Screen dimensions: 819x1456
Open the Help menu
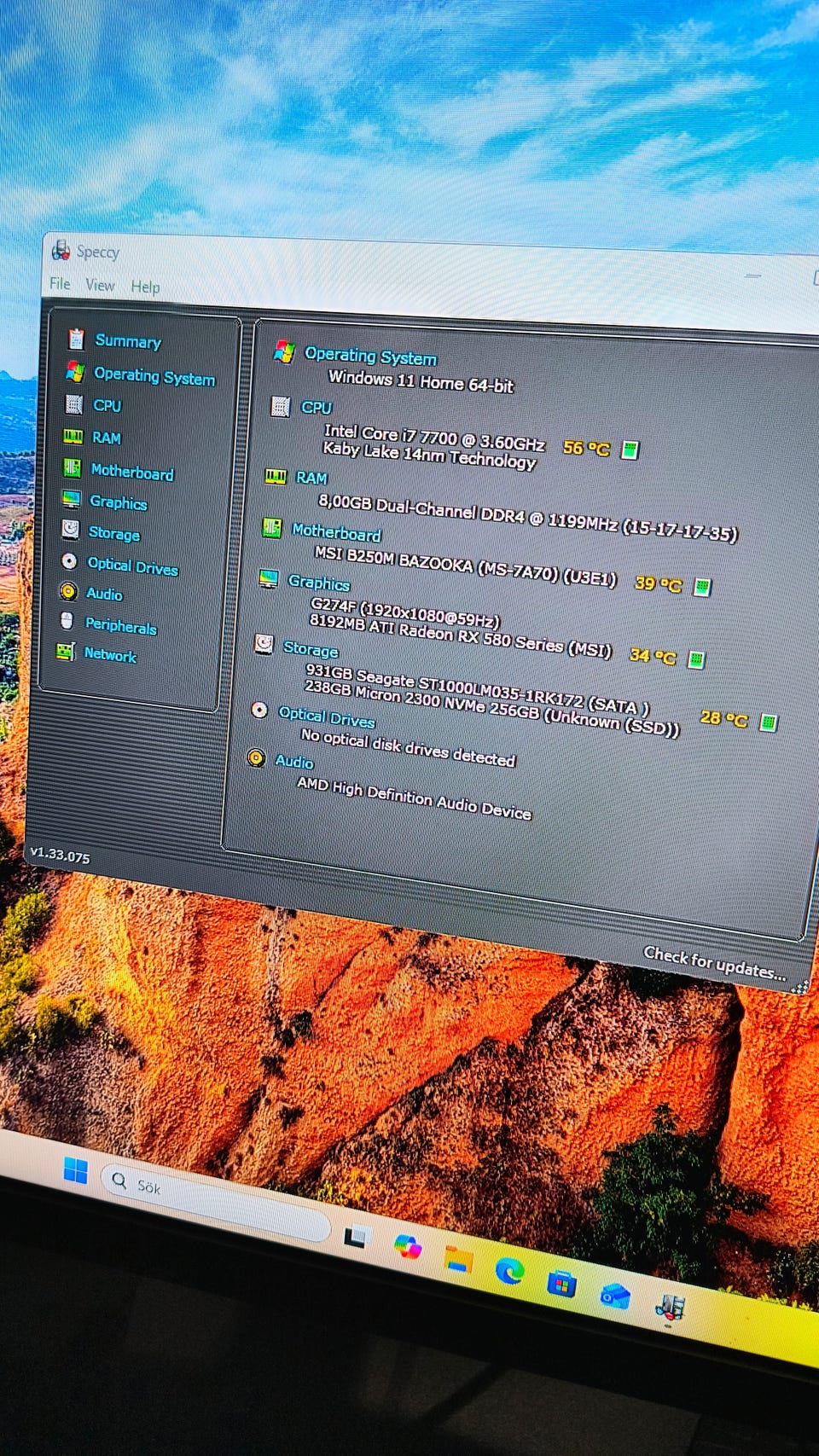pos(145,287)
